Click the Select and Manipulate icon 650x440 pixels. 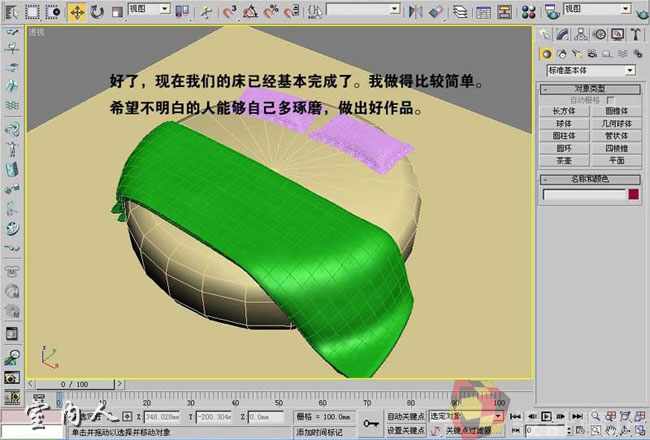(206, 12)
